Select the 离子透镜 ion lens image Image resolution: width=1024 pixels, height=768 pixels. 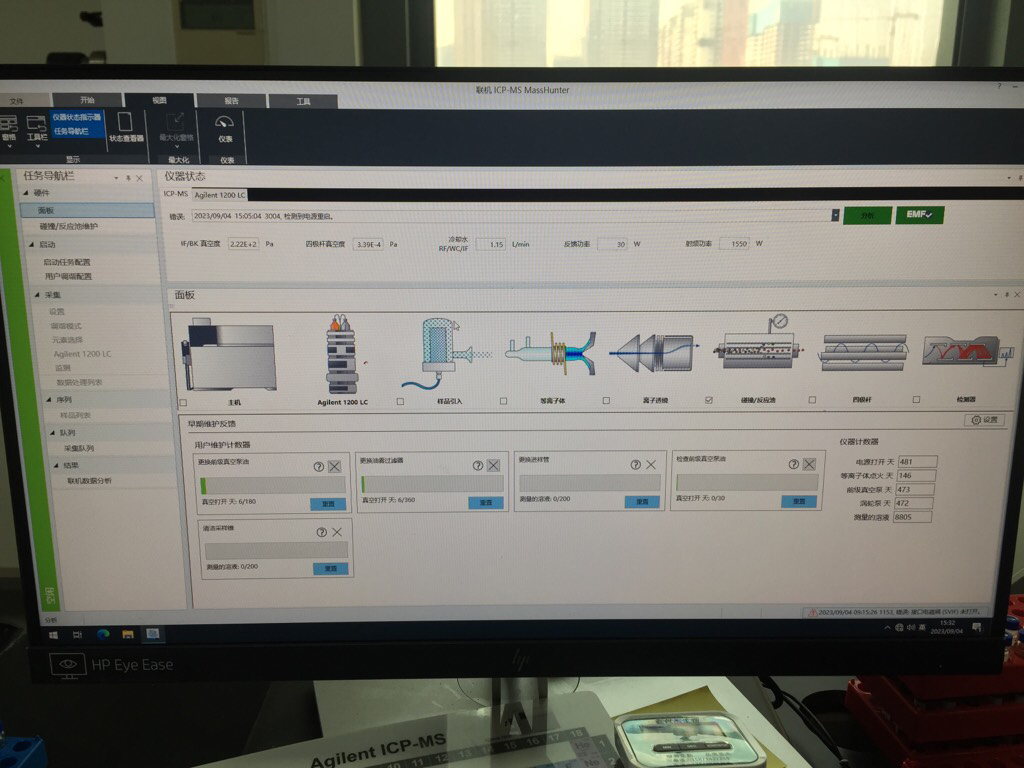(654, 353)
